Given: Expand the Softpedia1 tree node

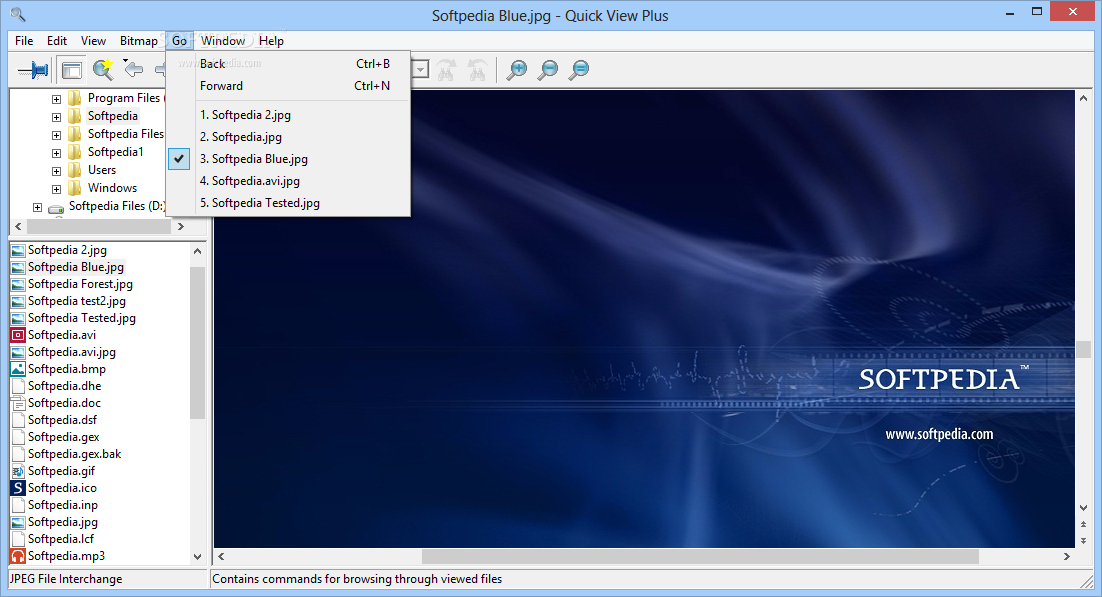Looking at the screenshot, I should click(x=56, y=153).
